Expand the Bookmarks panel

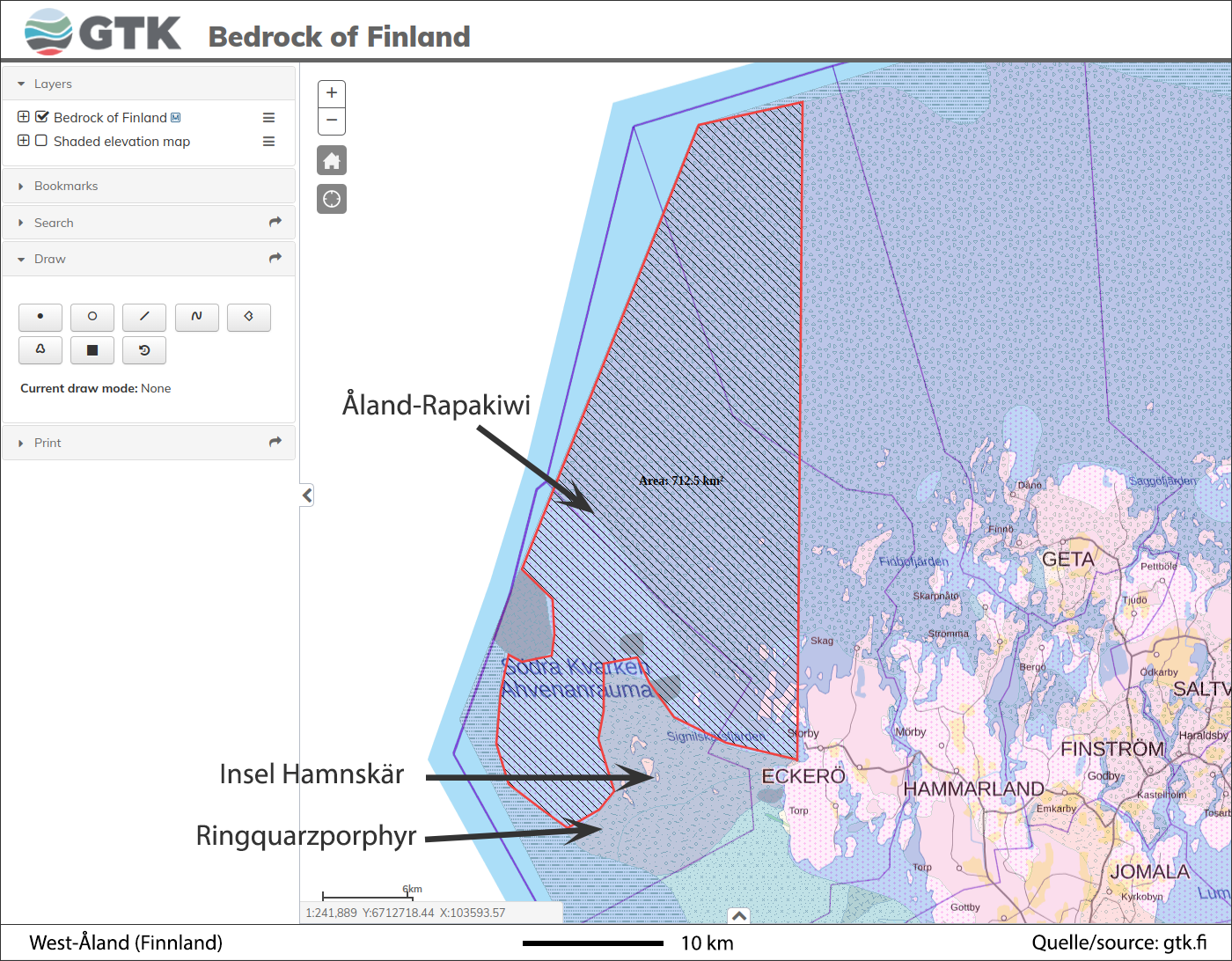click(66, 186)
